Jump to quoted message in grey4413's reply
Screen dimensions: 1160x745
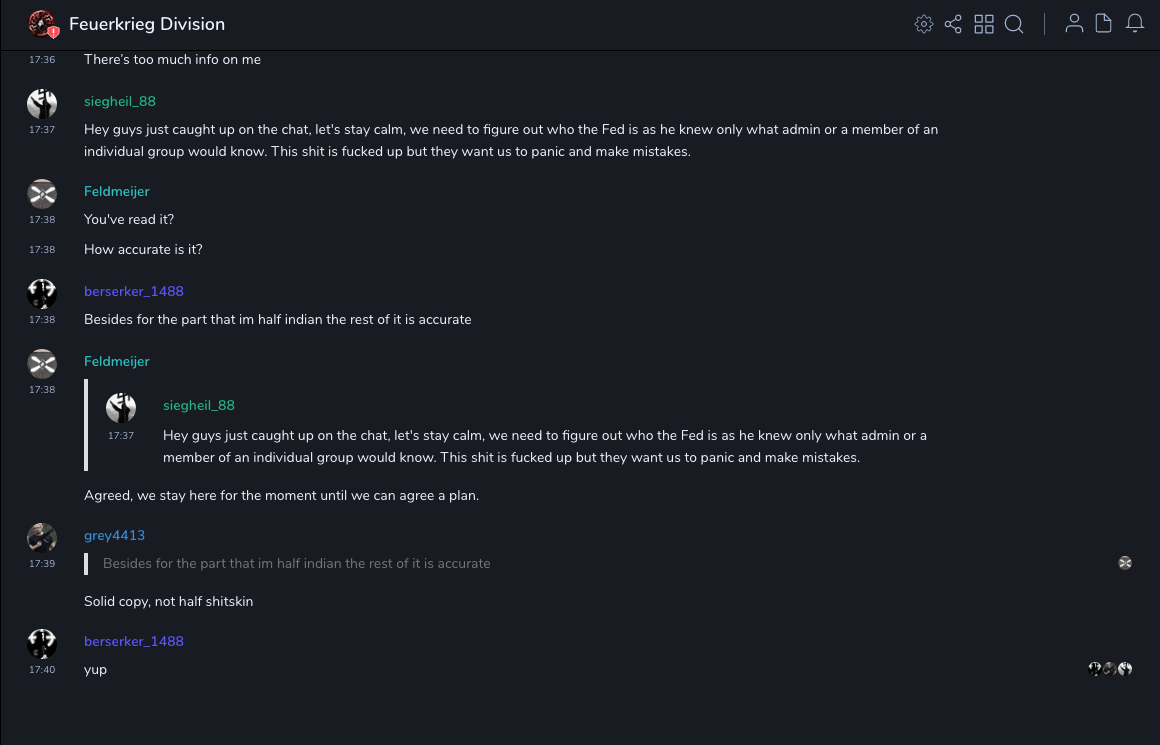(x=297, y=563)
